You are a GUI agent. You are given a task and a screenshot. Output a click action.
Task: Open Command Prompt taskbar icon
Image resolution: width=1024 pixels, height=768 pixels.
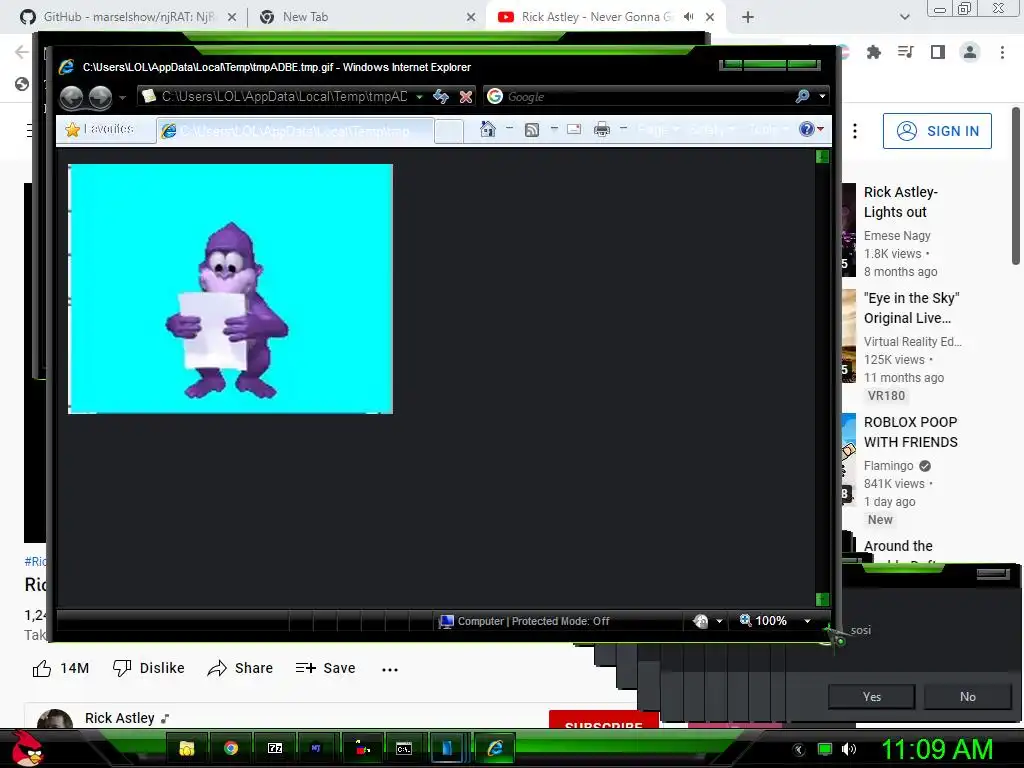pyautogui.click(x=404, y=748)
